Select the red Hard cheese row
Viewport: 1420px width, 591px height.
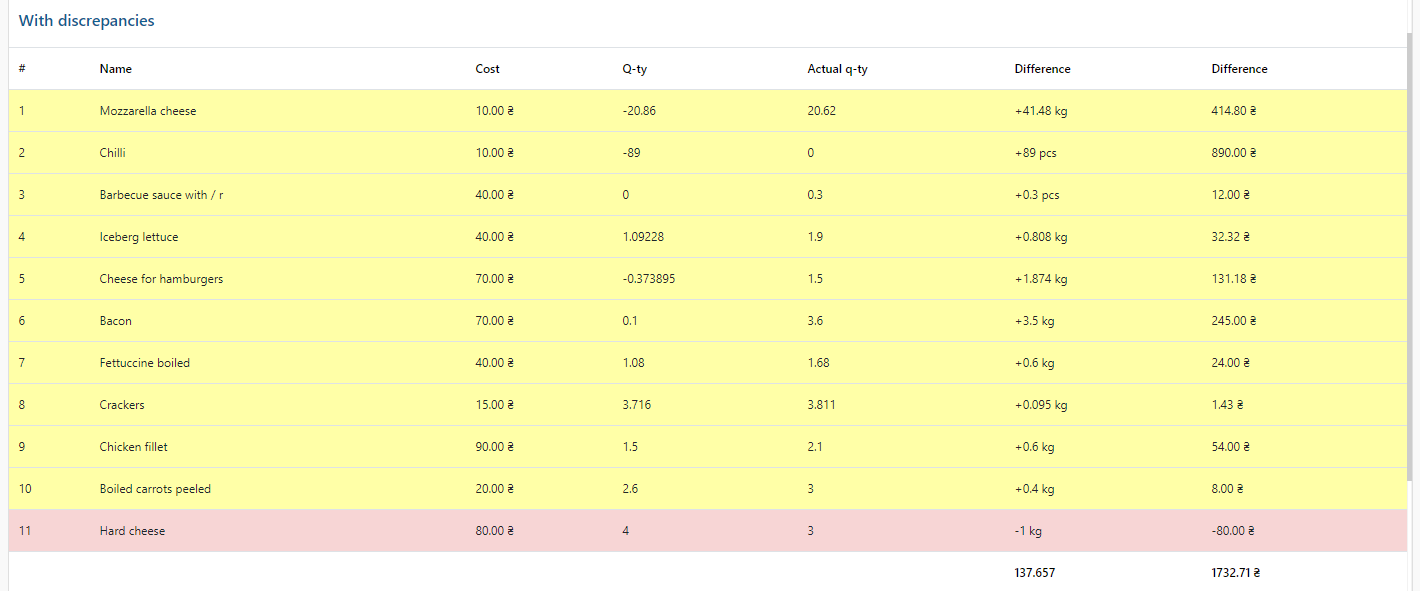click(x=132, y=531)
